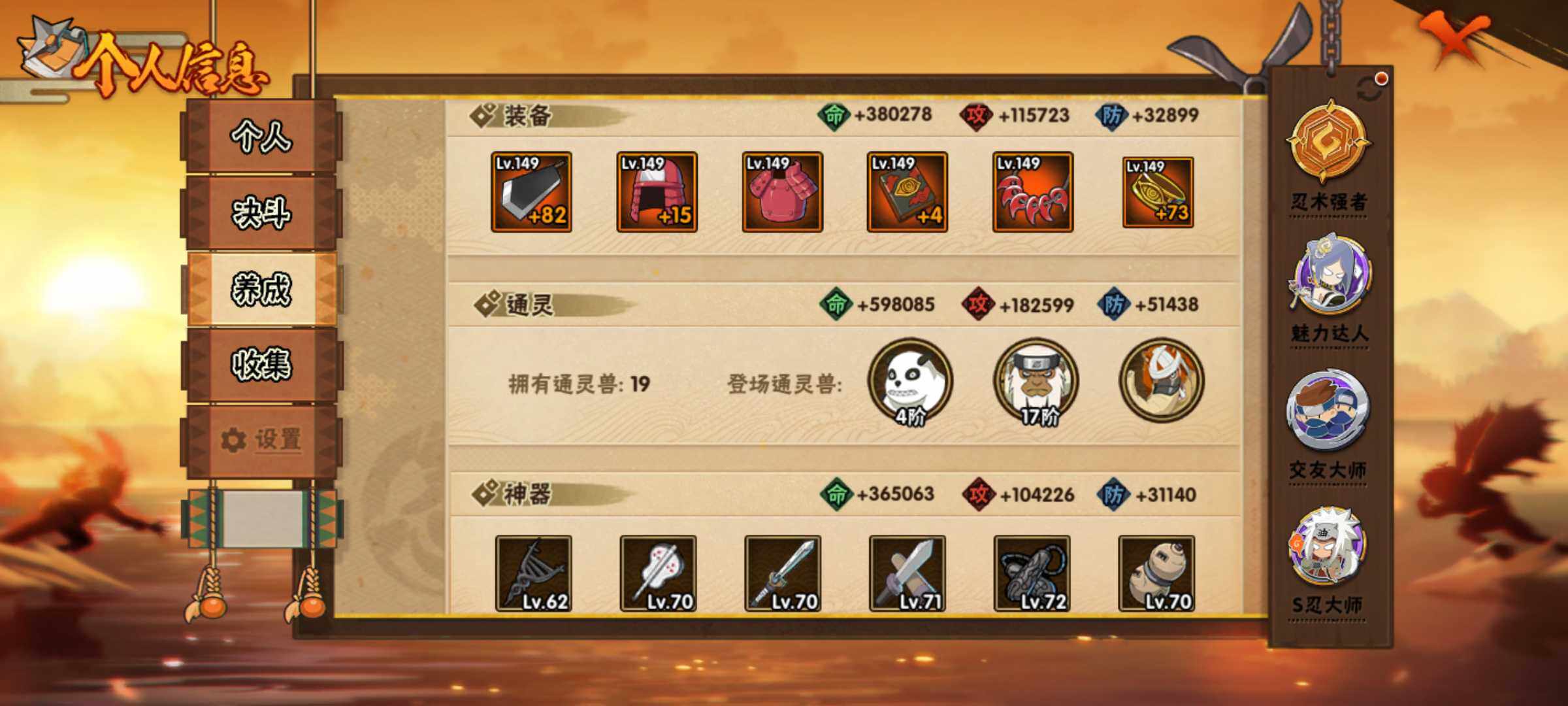Open 设置 settings
The height and width of the screenshot is (706, 1568).
[x=261, y=440]
